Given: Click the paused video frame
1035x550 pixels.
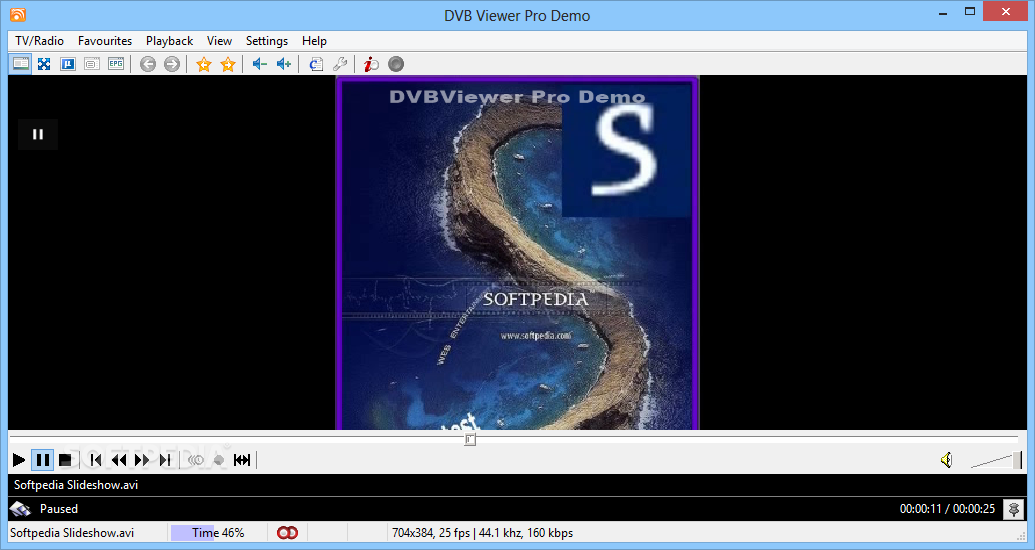Looking at the screenshot, I should pyautogui.click(x=517, y=253).
